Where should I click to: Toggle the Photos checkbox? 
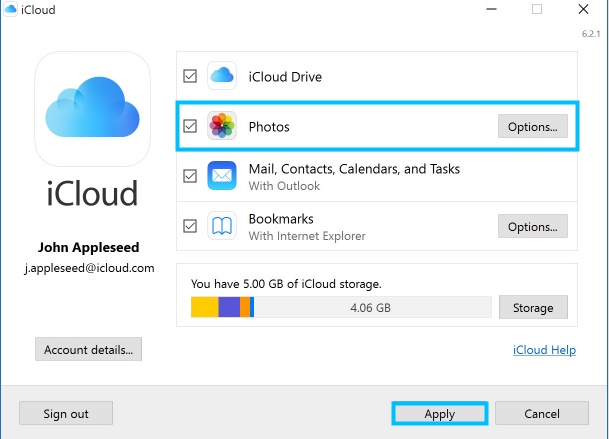[190, 127]
